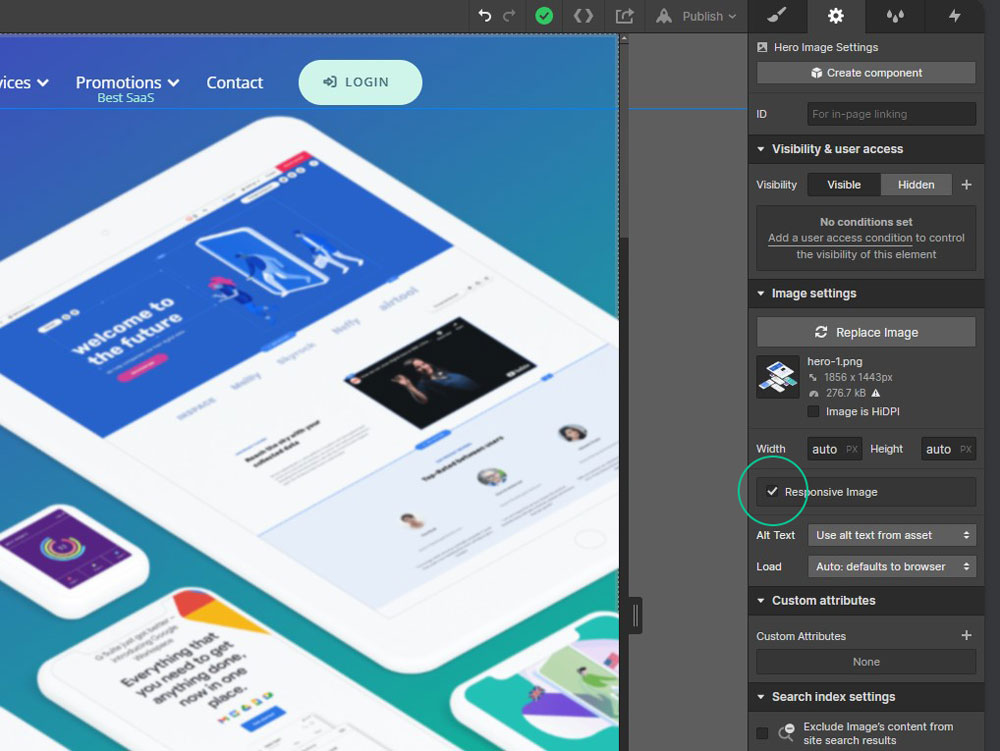Switch to the Settings gear tab
The height and width of the screenshot is (751, 1000).
pyautogui.click(x=835, y=15)
